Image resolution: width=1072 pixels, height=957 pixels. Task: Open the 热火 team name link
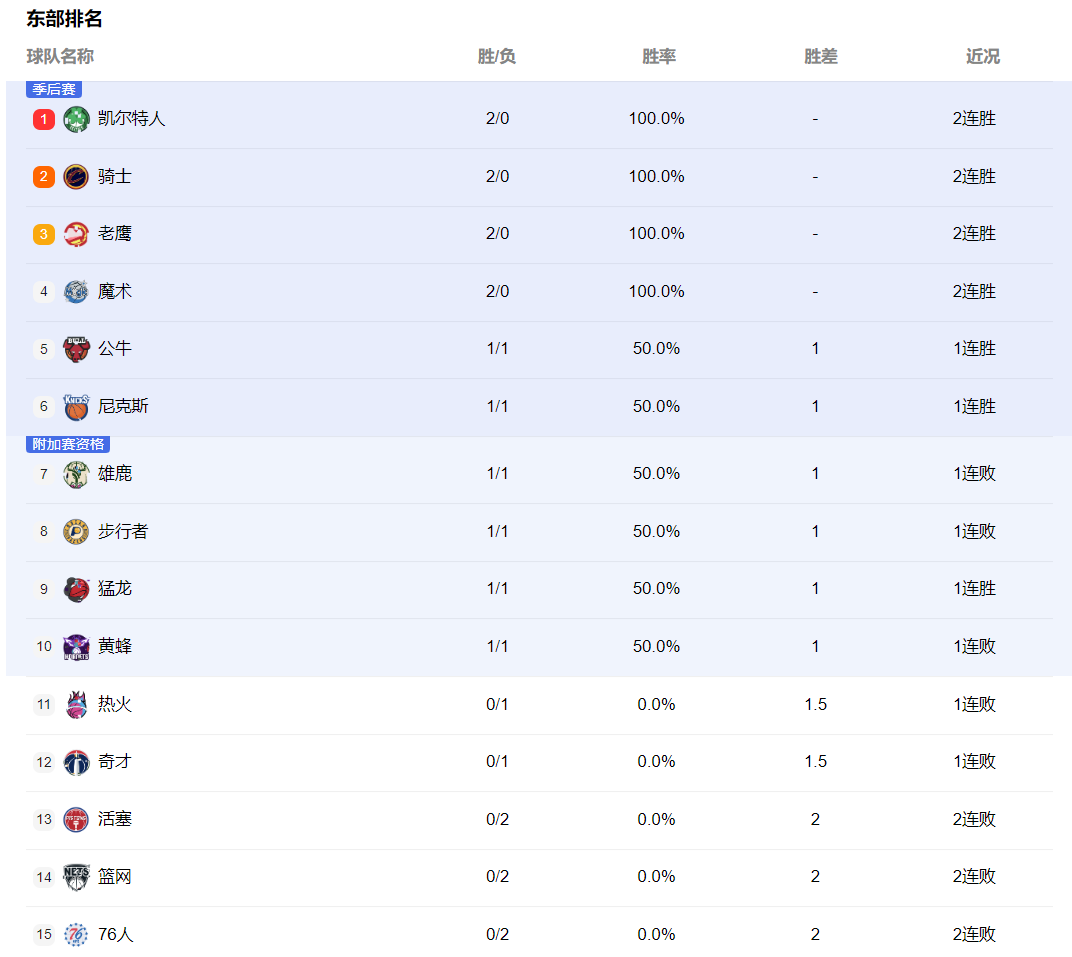click(114, 704)
